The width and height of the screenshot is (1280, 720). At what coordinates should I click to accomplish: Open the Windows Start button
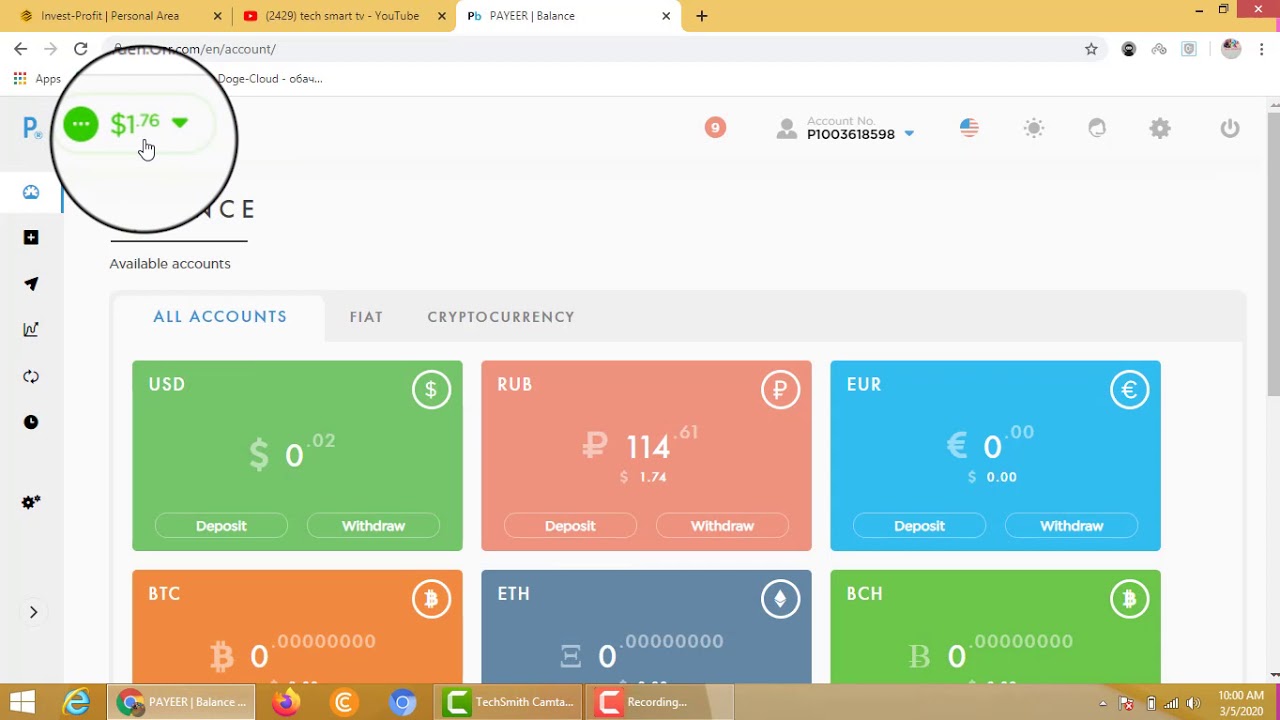(22, 702)
